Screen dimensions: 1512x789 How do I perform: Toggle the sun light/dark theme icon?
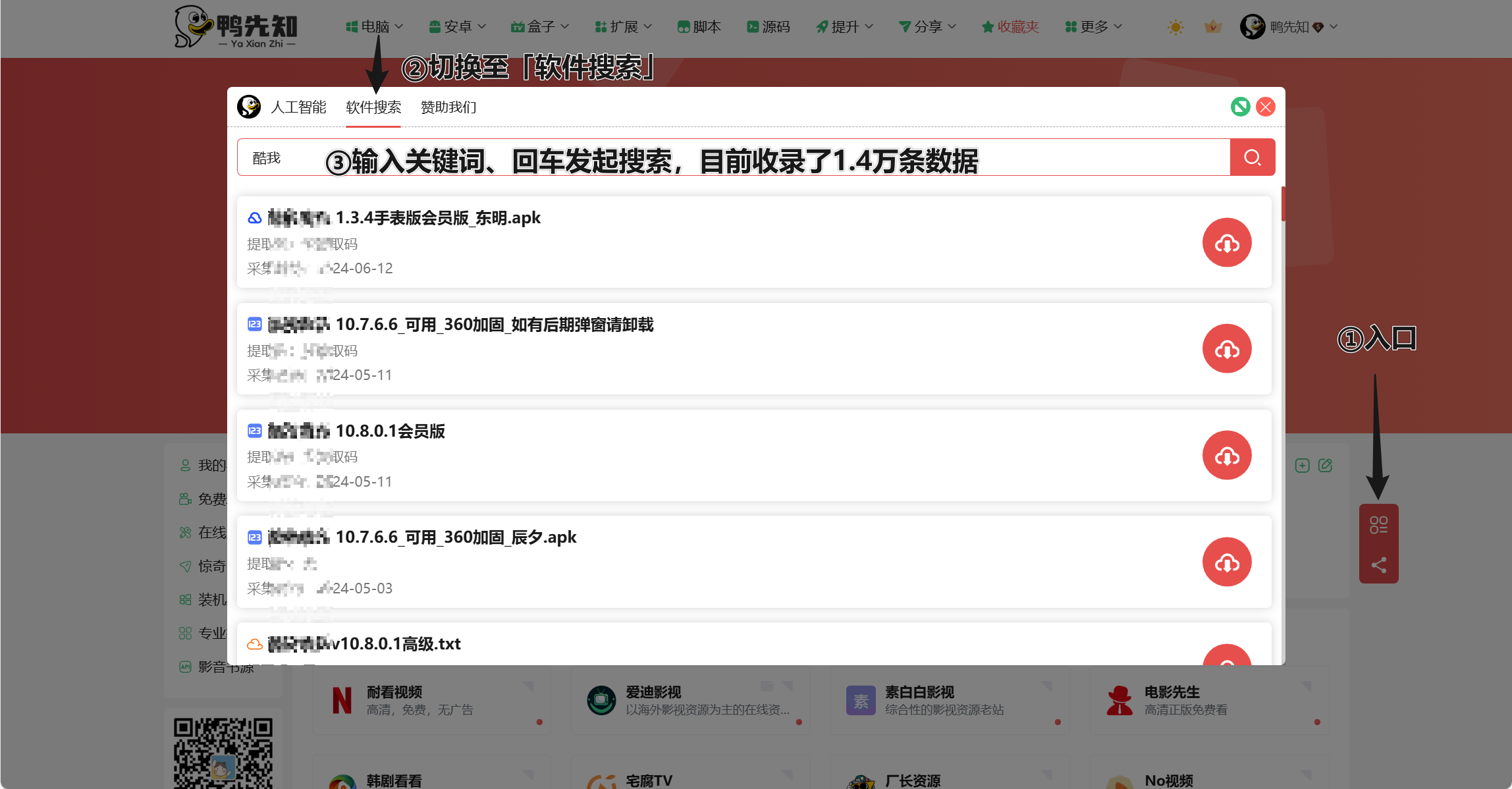(1175, 27)
